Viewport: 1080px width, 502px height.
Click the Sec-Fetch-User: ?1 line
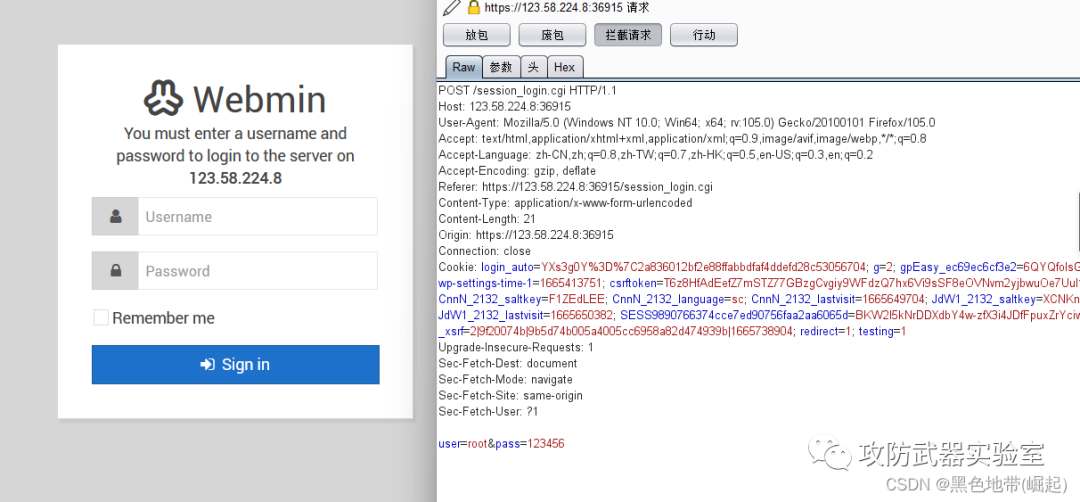(488, 411)
